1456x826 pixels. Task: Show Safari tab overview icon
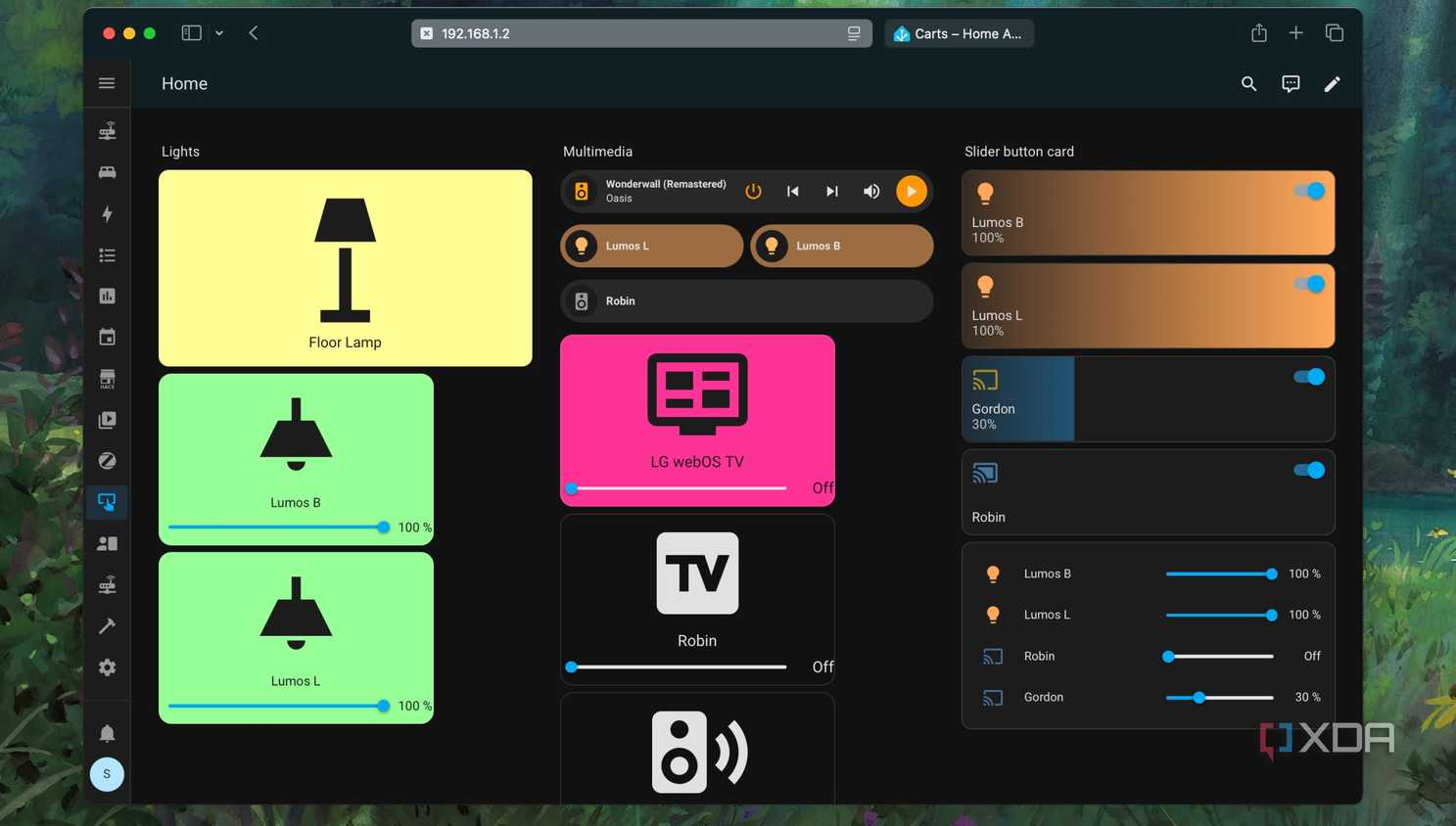(x=1334, y=33)
